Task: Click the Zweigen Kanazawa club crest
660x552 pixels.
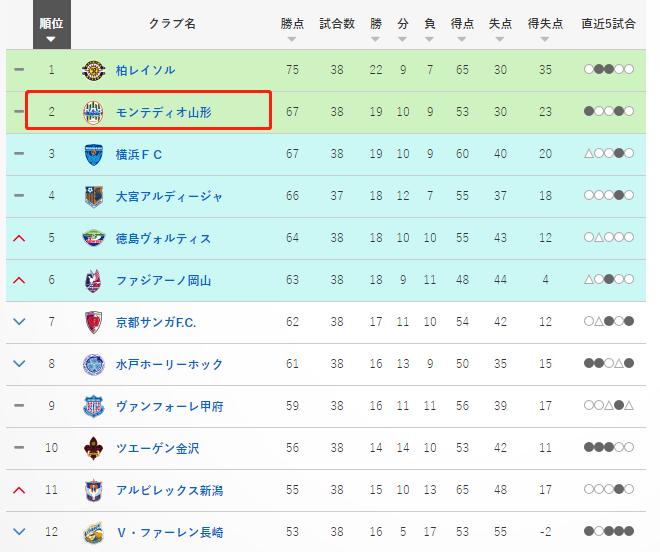Action: [x=93, y=448]
